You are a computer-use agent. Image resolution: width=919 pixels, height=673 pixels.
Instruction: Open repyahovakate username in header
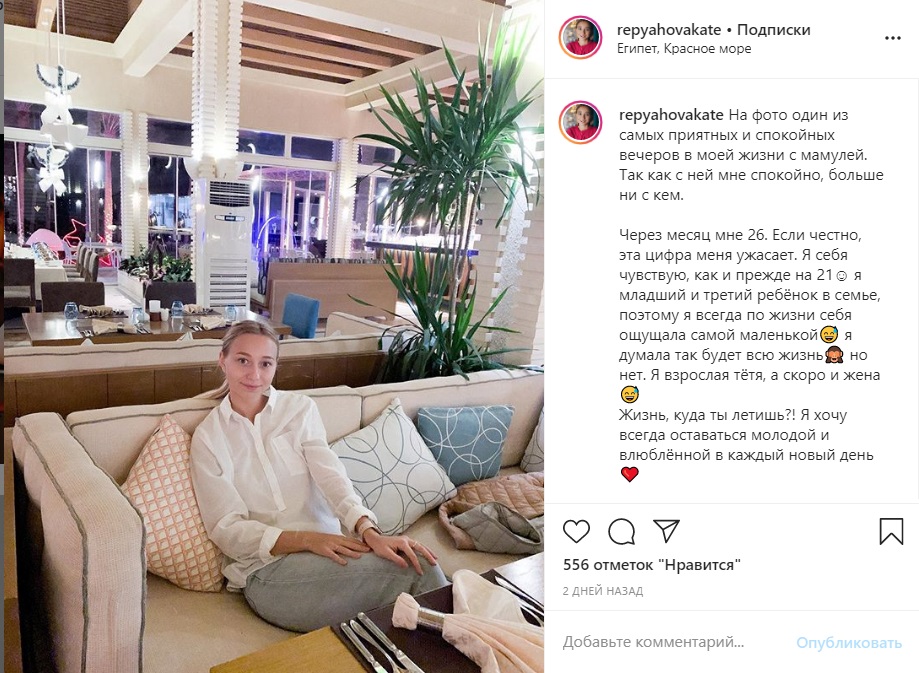(x=669, y=29)
